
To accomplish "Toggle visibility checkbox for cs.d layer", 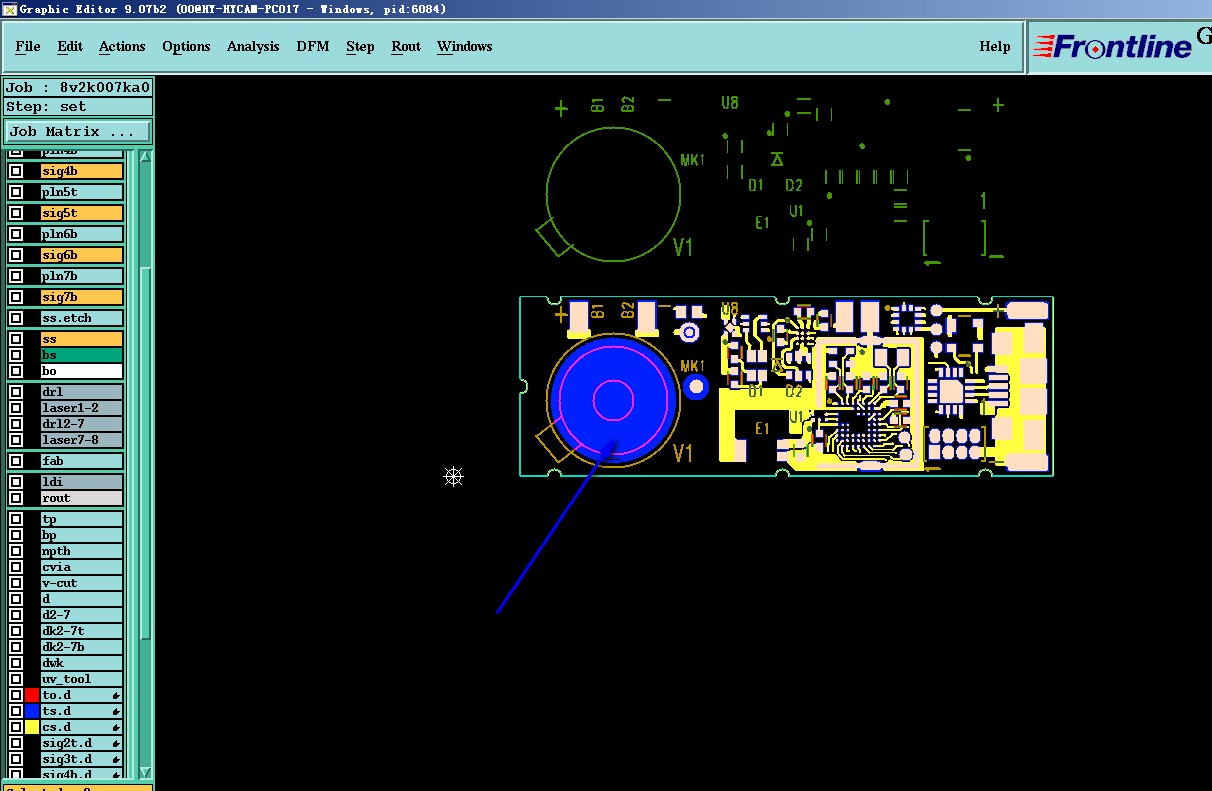I will point(16,727).
